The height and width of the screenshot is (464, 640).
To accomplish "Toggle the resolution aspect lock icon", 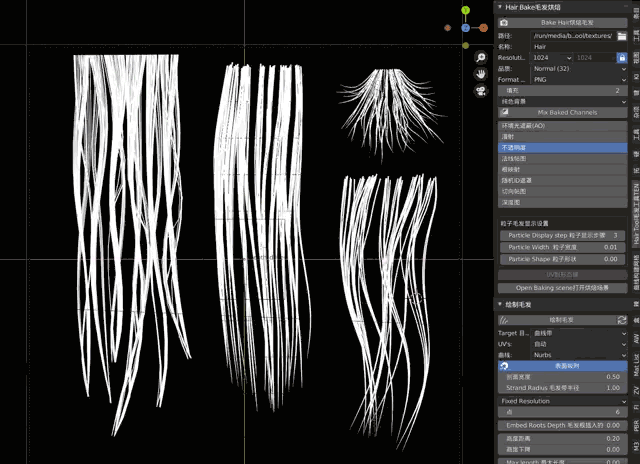I will click(x=622, y=58).
